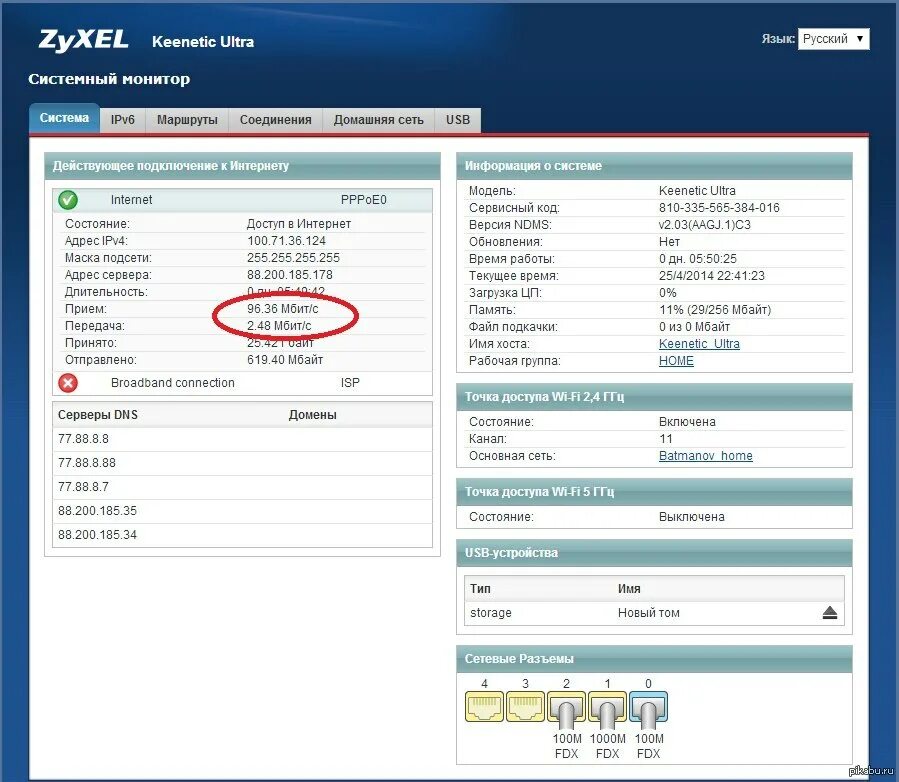Open the IPv6 tab
This screenshot has width=899, height=782.
(x=123, y=120)
